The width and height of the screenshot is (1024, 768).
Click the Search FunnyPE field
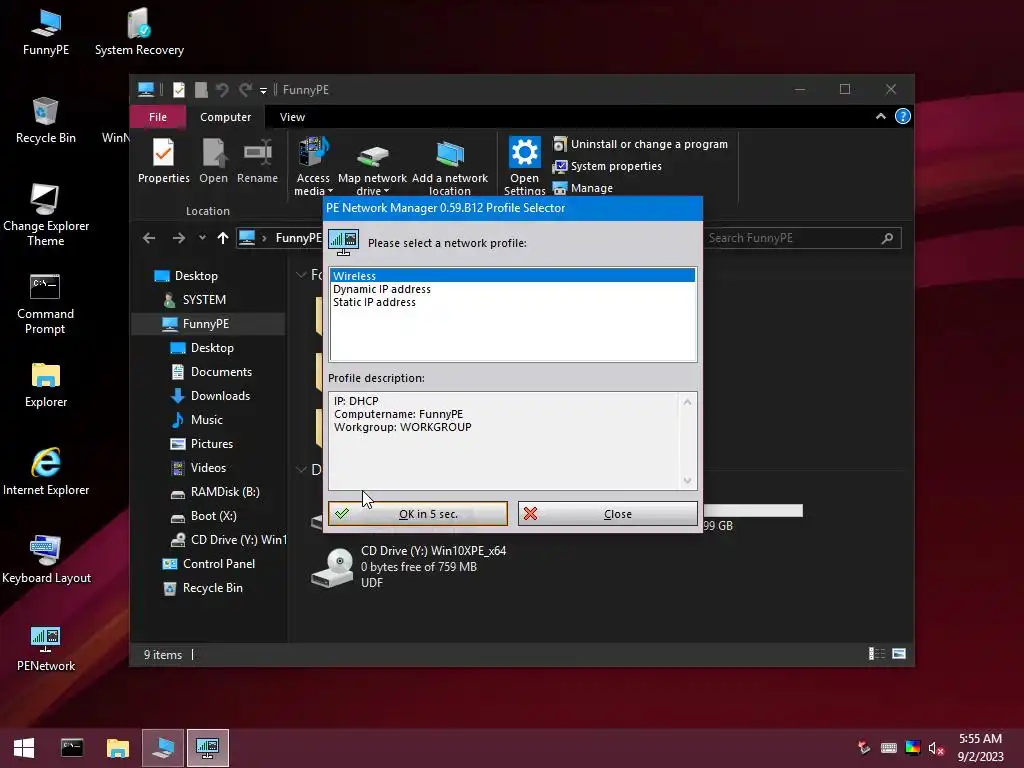(x=802, y=238)
